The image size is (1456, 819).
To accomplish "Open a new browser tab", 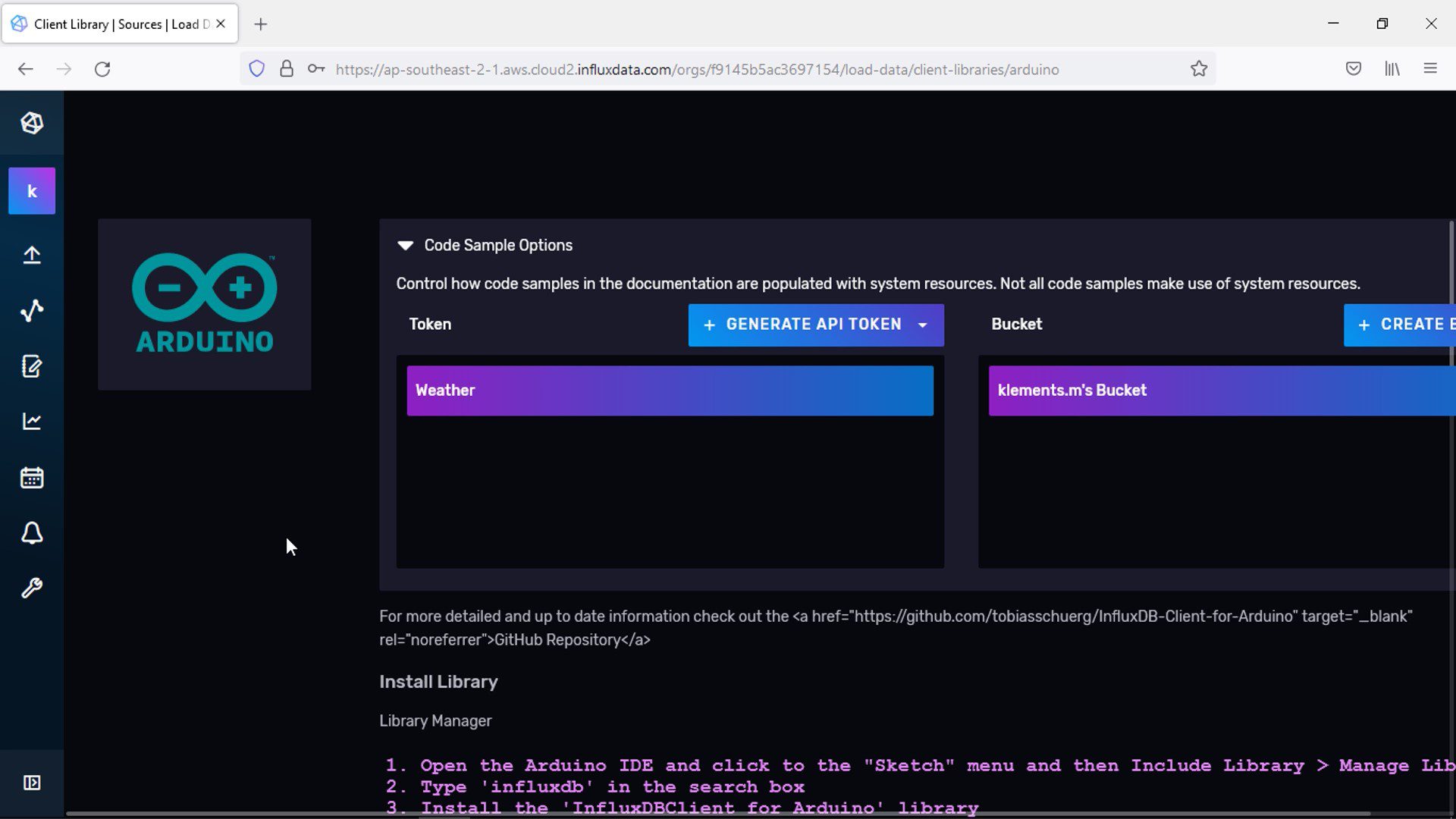I will coord(261,24).
